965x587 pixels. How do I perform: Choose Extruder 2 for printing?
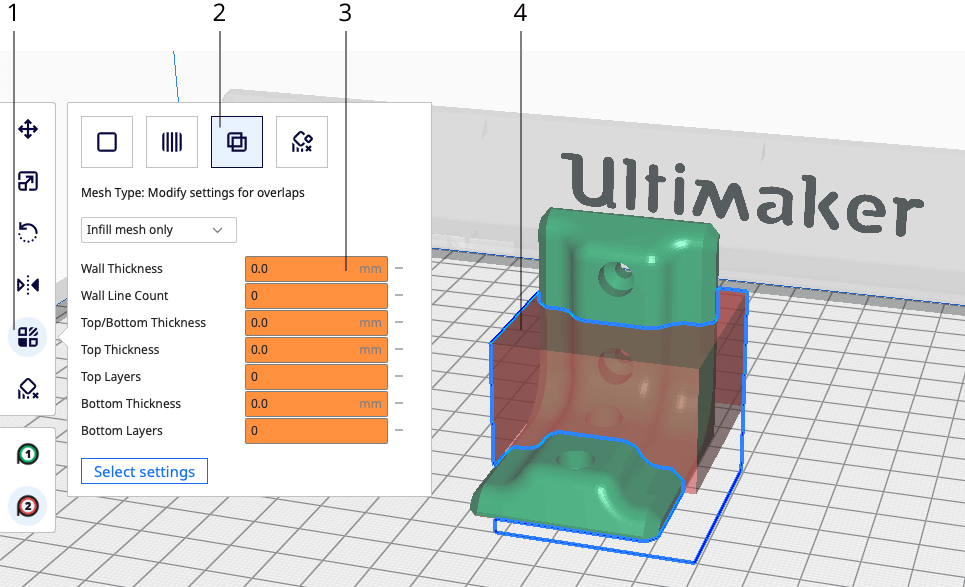[27, 505]
